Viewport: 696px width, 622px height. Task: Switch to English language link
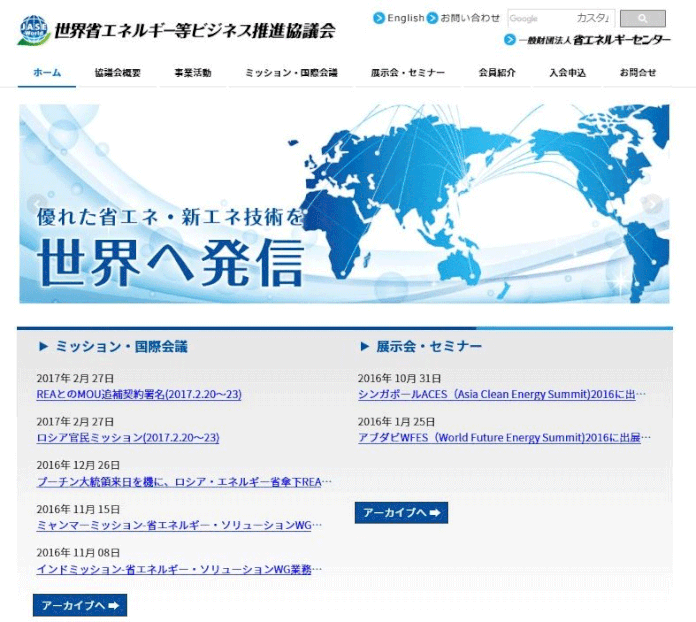click(x=406, y=18)
